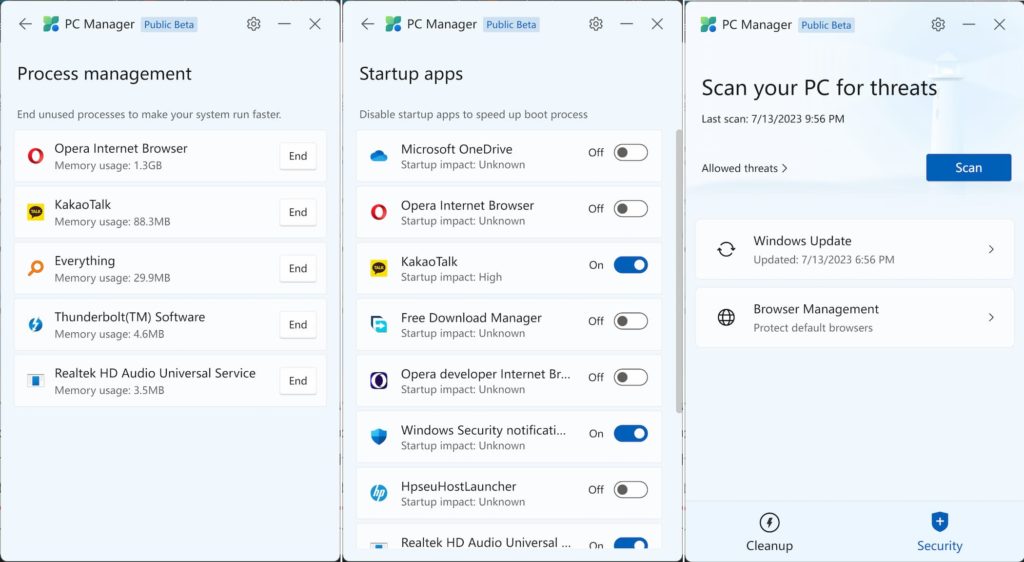This screenshot has height=562, width=1024.
Task: Open settings gear in Security window
Action: pos(938,25)
